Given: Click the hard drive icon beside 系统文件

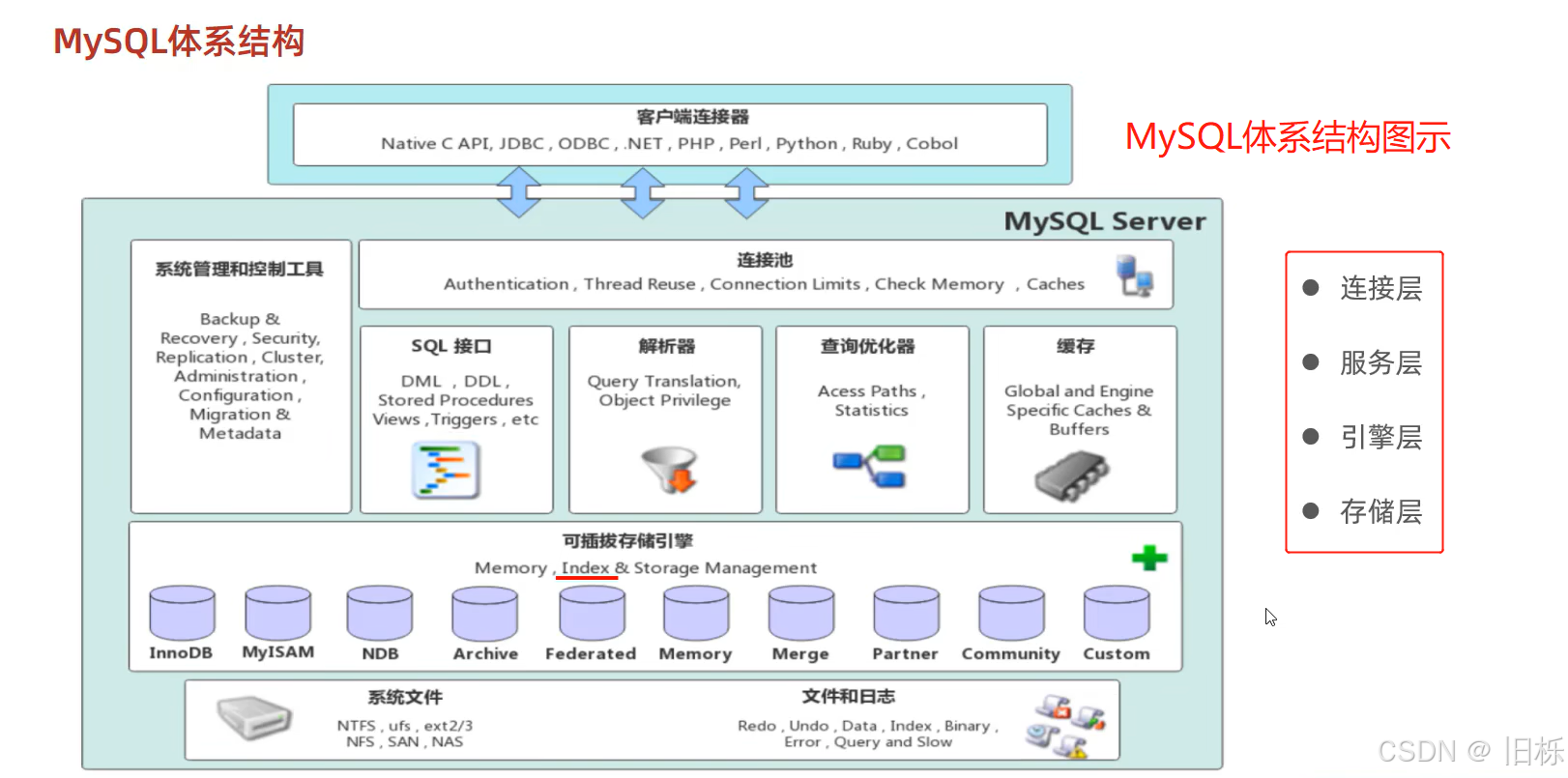Looking at the screenshot, I should click(x=254, y=717).
